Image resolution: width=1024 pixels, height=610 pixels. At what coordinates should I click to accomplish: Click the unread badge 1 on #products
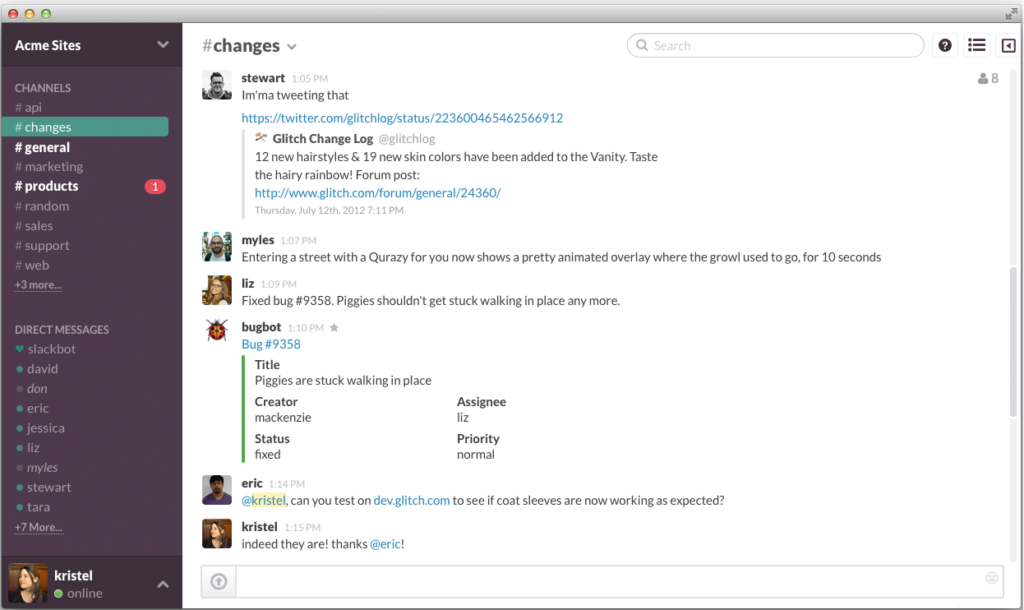[x=155, y=186]
